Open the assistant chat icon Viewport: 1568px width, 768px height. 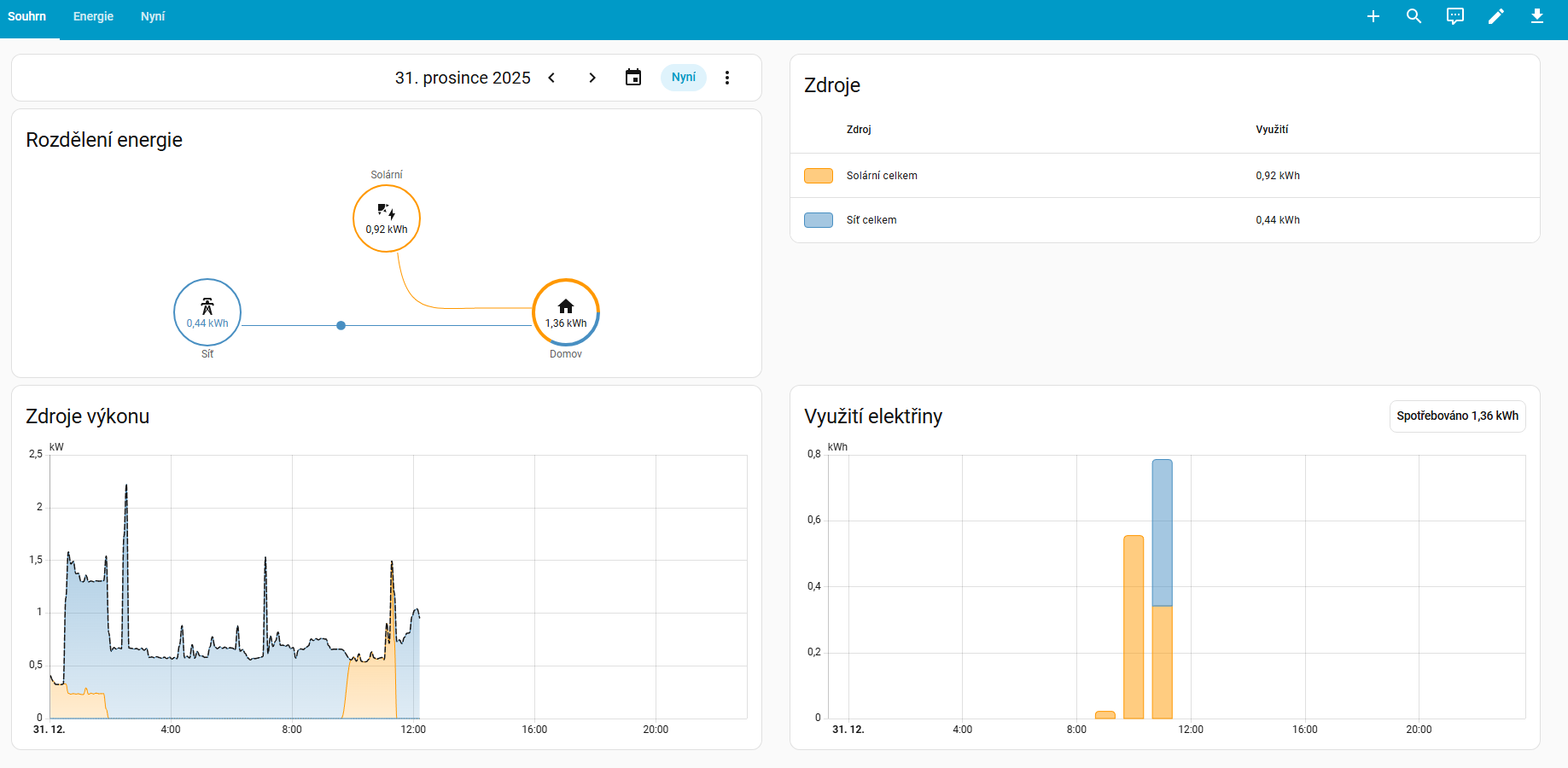(1454, 16)
